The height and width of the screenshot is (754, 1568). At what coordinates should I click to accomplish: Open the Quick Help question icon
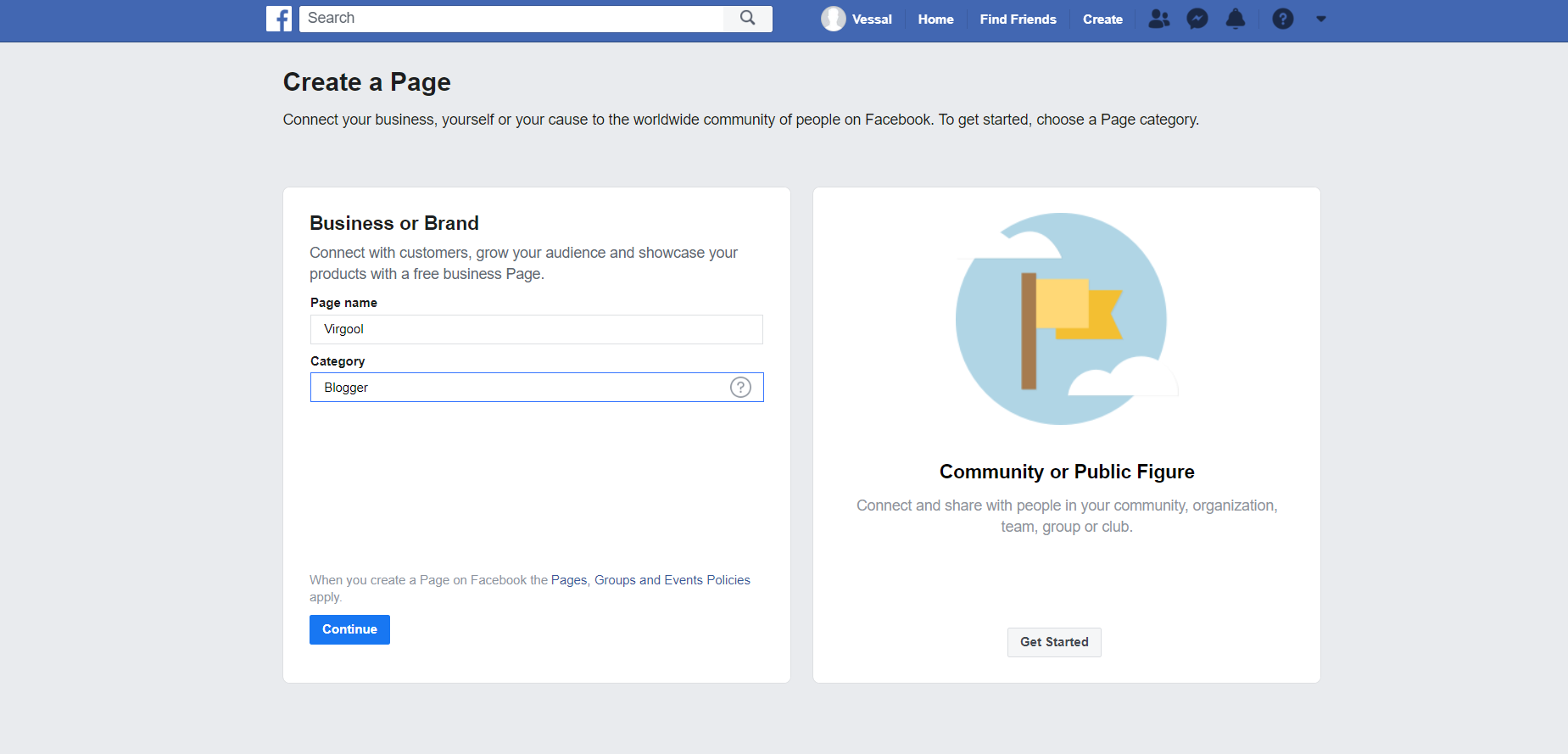point(1282,19)
